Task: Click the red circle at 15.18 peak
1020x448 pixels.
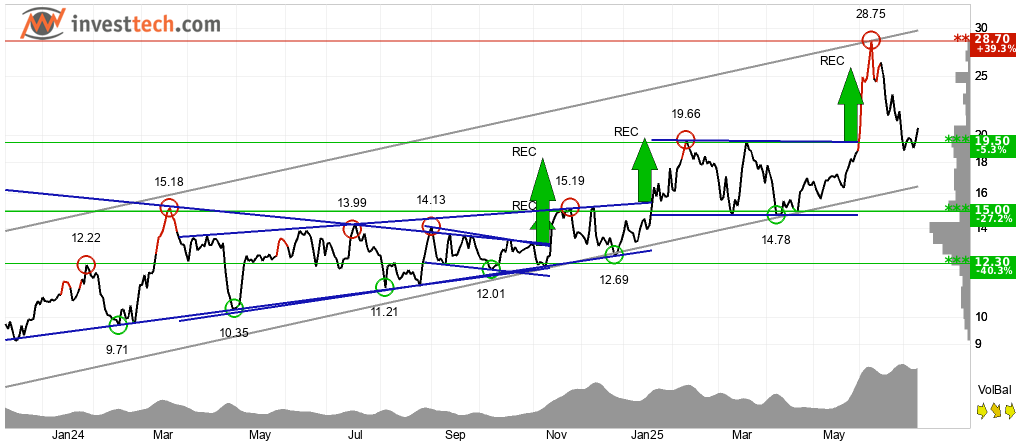Action: [169, 207]
